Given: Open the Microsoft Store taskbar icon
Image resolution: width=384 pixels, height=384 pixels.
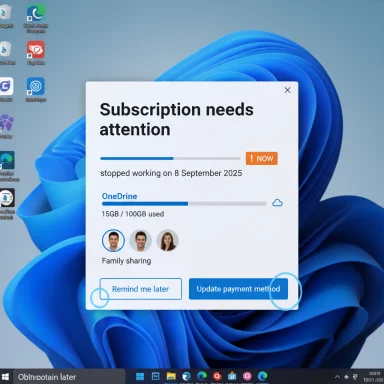Looking at the screenshot, I should (232, 376).
